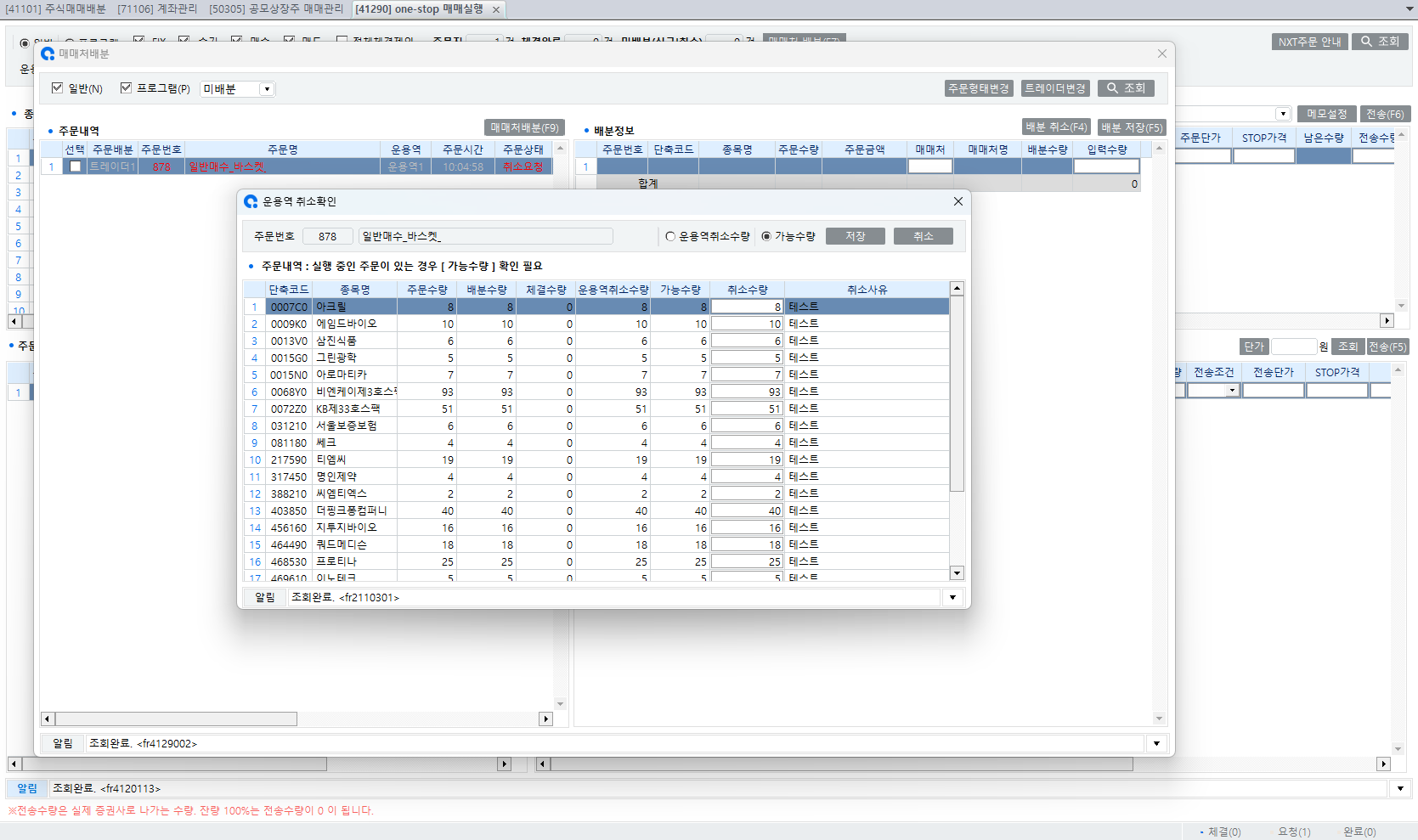The width and height of the screenshot is (1418, 840).
Task: Select the [41290] one-stop 매매실행 tab
Action: coord(420,8)
